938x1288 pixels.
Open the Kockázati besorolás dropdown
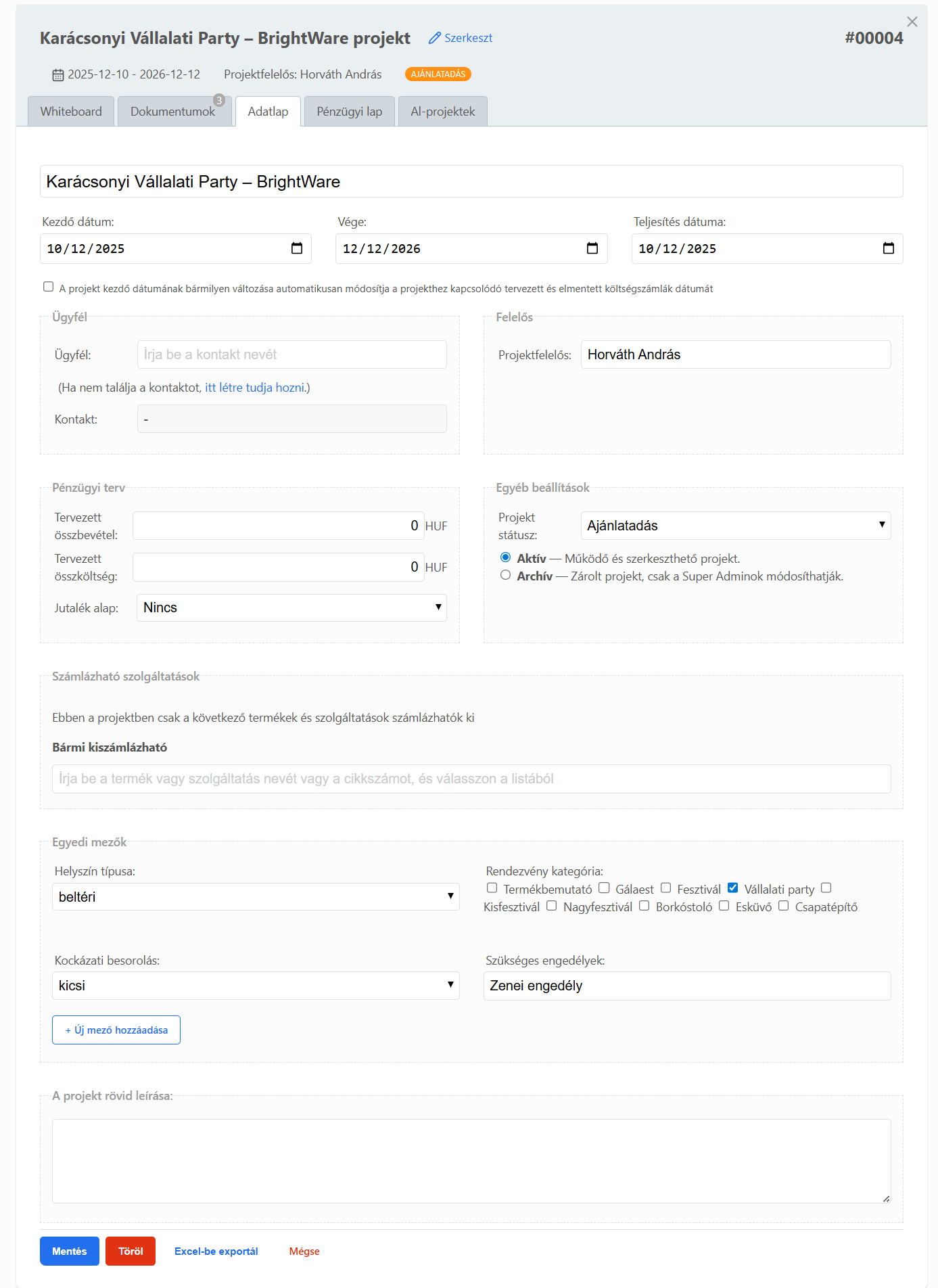click(256, 986)
